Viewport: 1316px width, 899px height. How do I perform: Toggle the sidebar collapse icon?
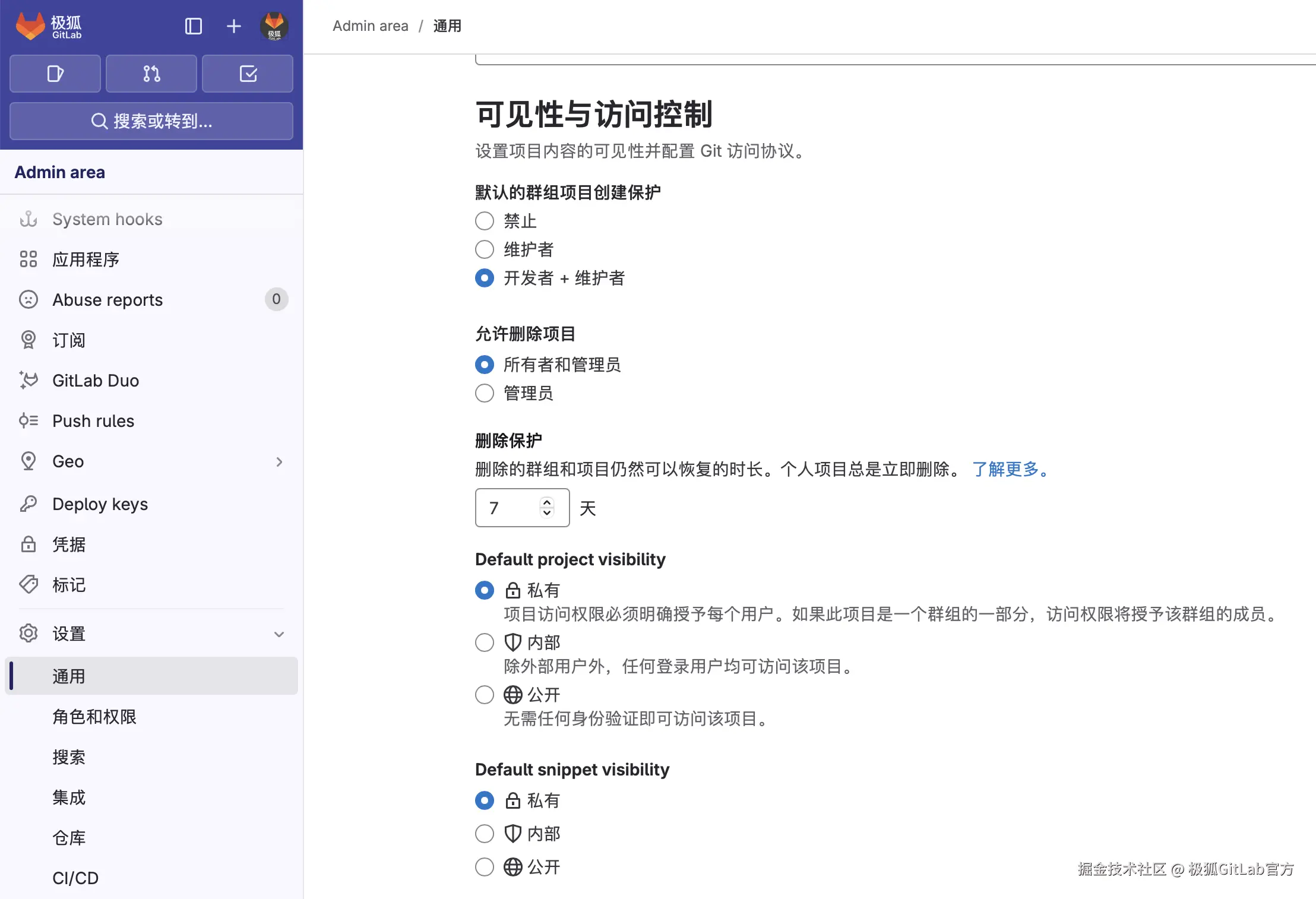coord(194,26)
